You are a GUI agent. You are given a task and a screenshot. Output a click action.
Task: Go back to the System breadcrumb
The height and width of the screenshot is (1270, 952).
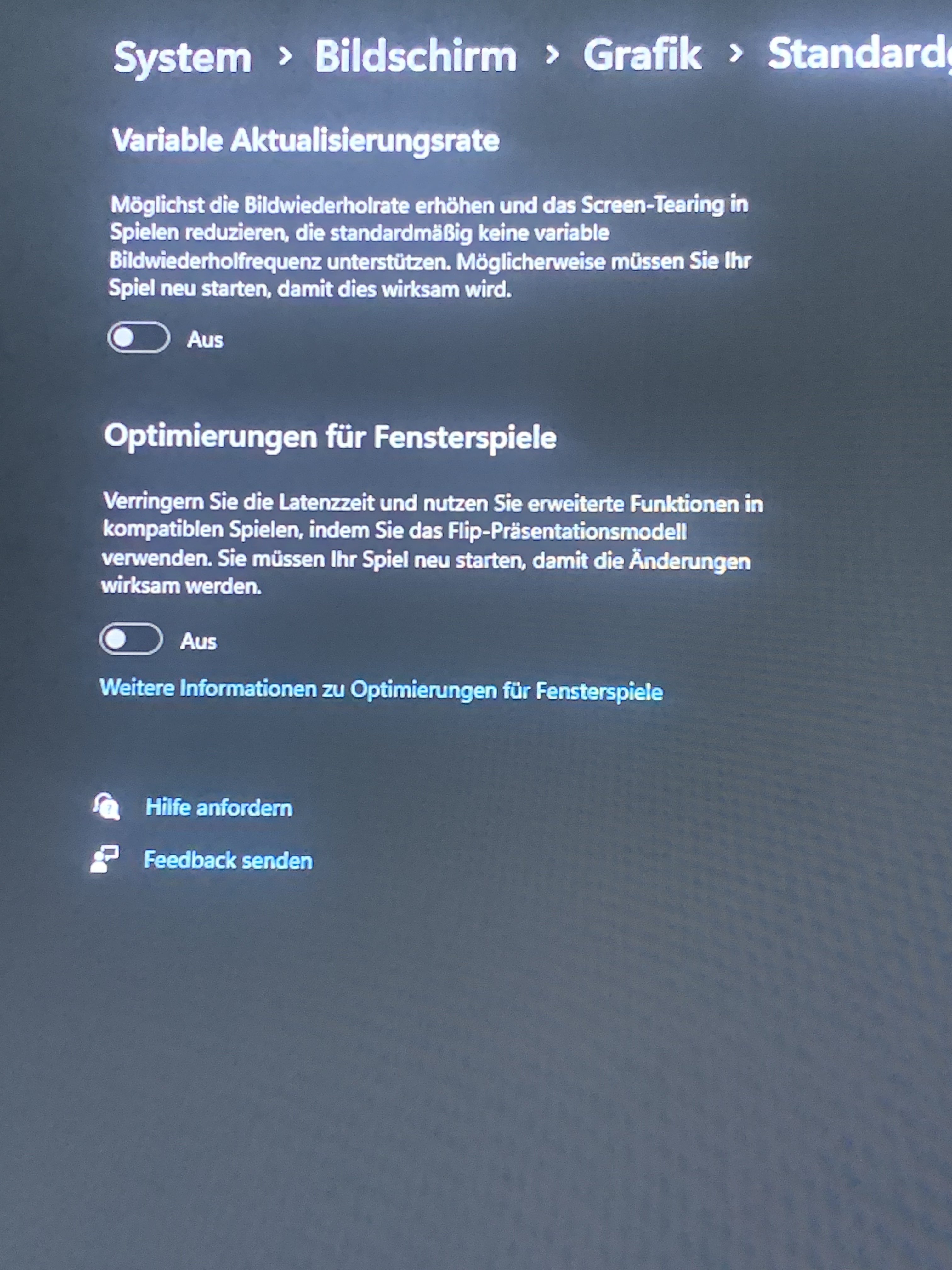point(183,57)
